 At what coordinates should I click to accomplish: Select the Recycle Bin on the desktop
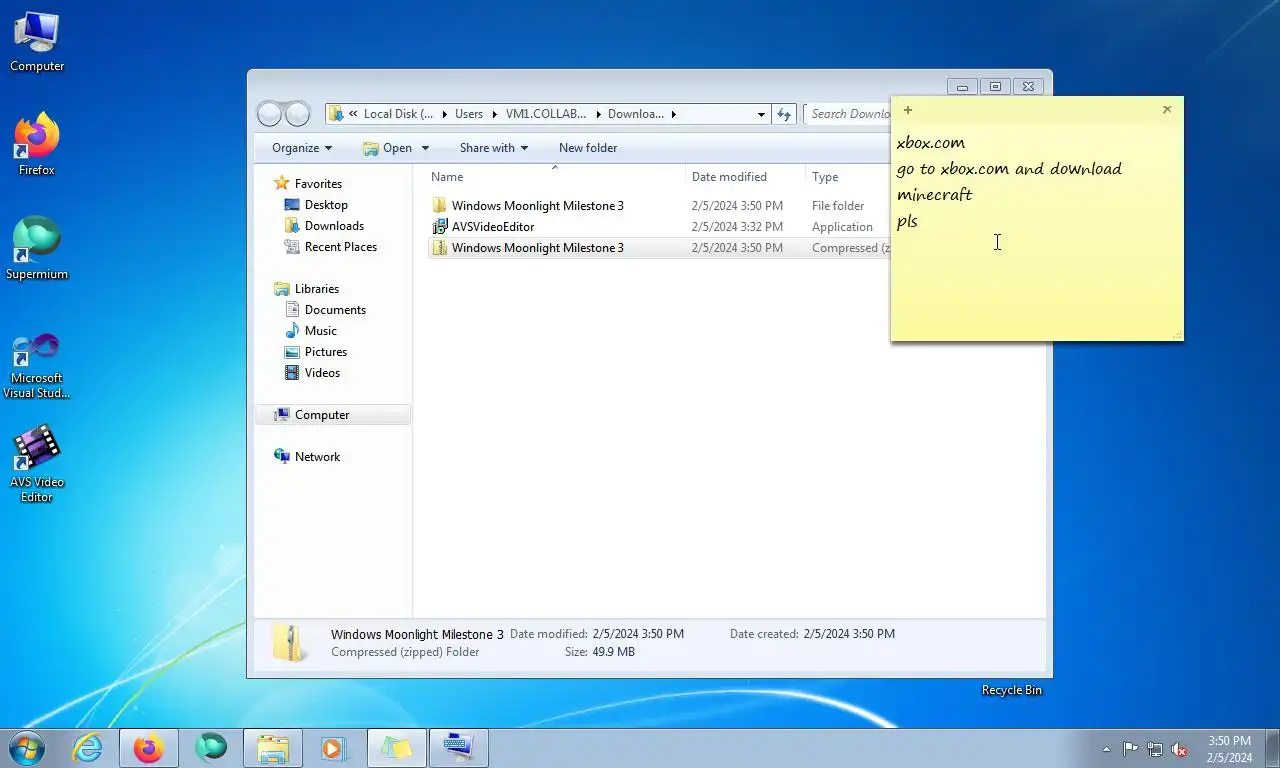tap(1011, 690)
